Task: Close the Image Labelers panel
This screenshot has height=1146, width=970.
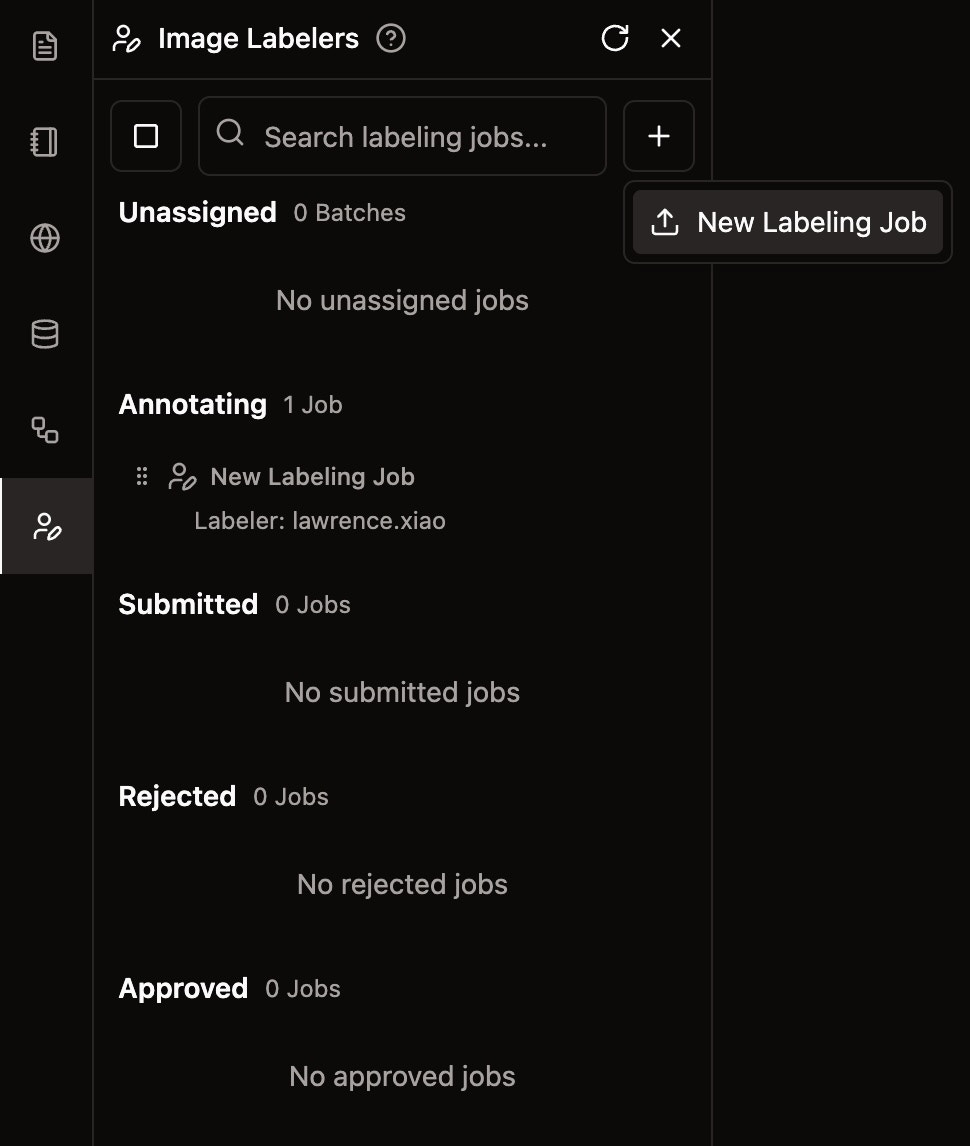Action: click(670, 38)
